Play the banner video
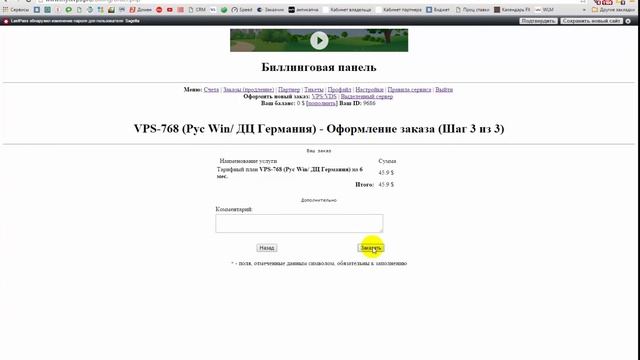Viewport: 640px width, 360px height. coord(319,40)
